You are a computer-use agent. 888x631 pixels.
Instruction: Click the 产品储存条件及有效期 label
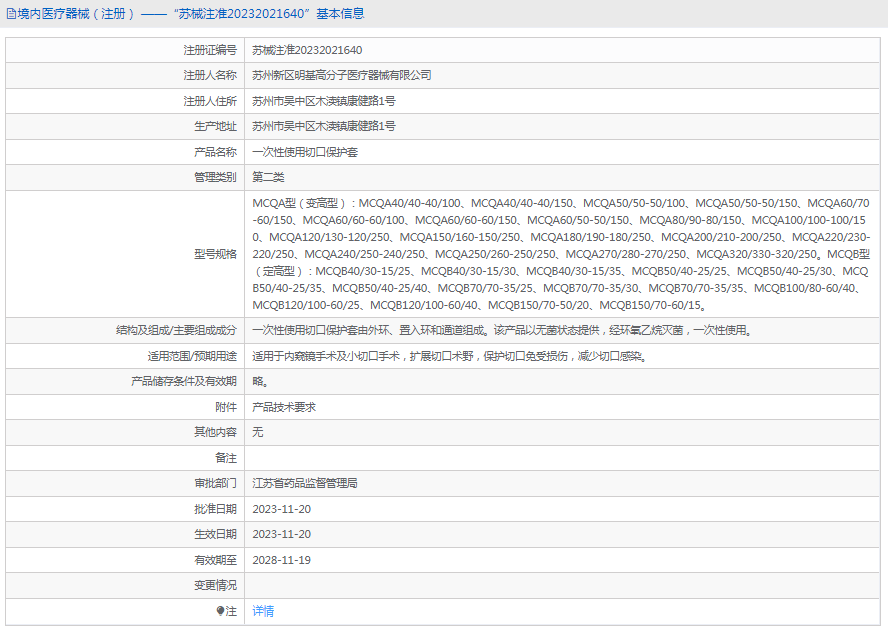(x=184, y=381)
